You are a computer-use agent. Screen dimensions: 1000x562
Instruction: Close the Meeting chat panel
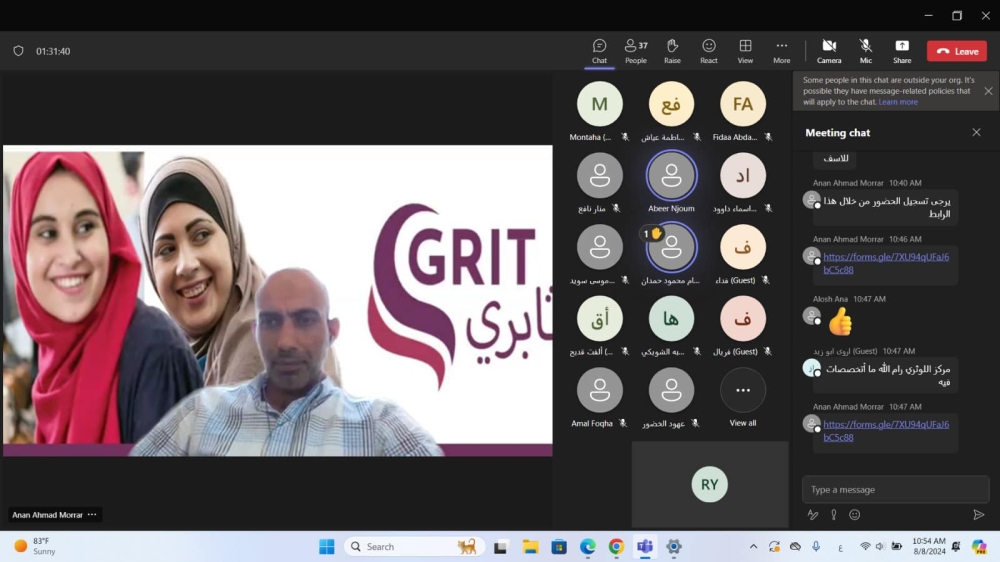(x=976, y=133)
